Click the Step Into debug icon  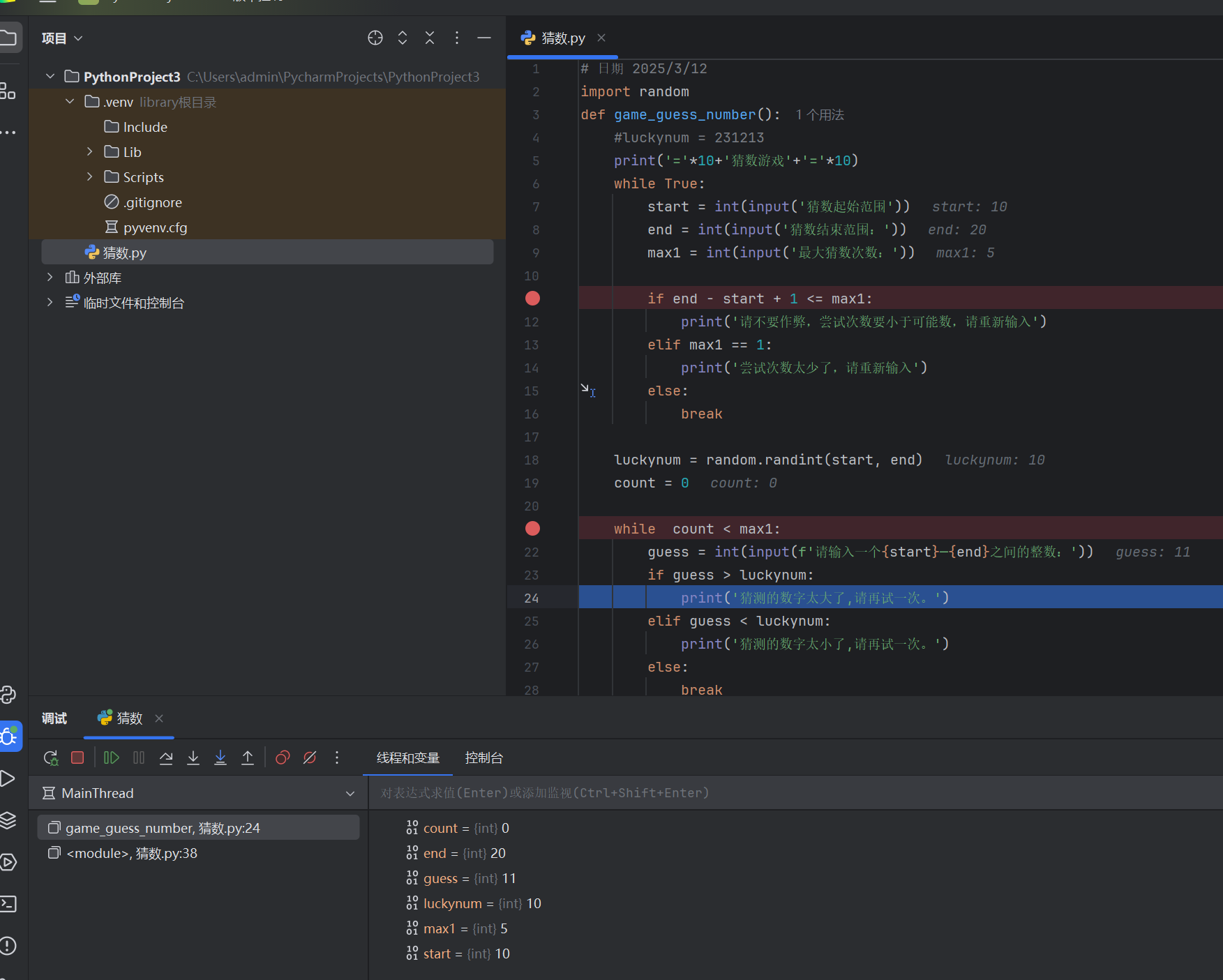point(193,757)
